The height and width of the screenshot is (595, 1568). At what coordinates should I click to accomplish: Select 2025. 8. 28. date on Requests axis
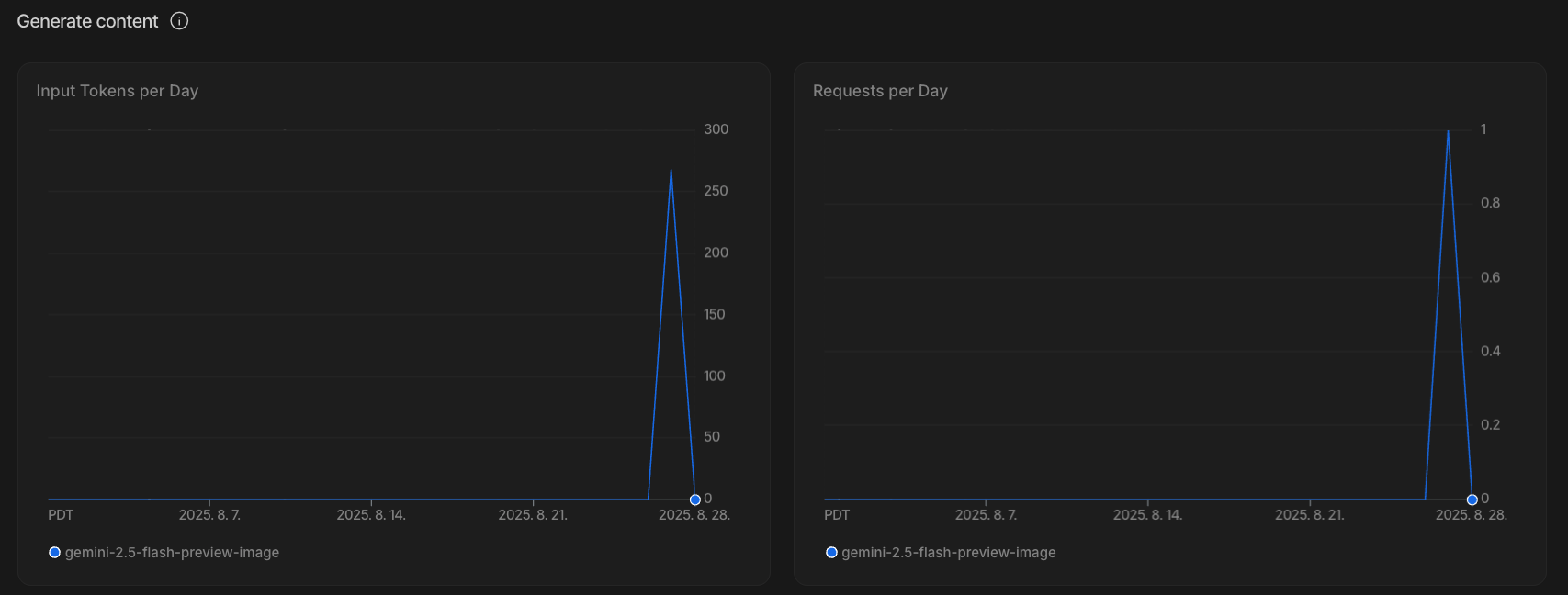[x=1471, y=515]
